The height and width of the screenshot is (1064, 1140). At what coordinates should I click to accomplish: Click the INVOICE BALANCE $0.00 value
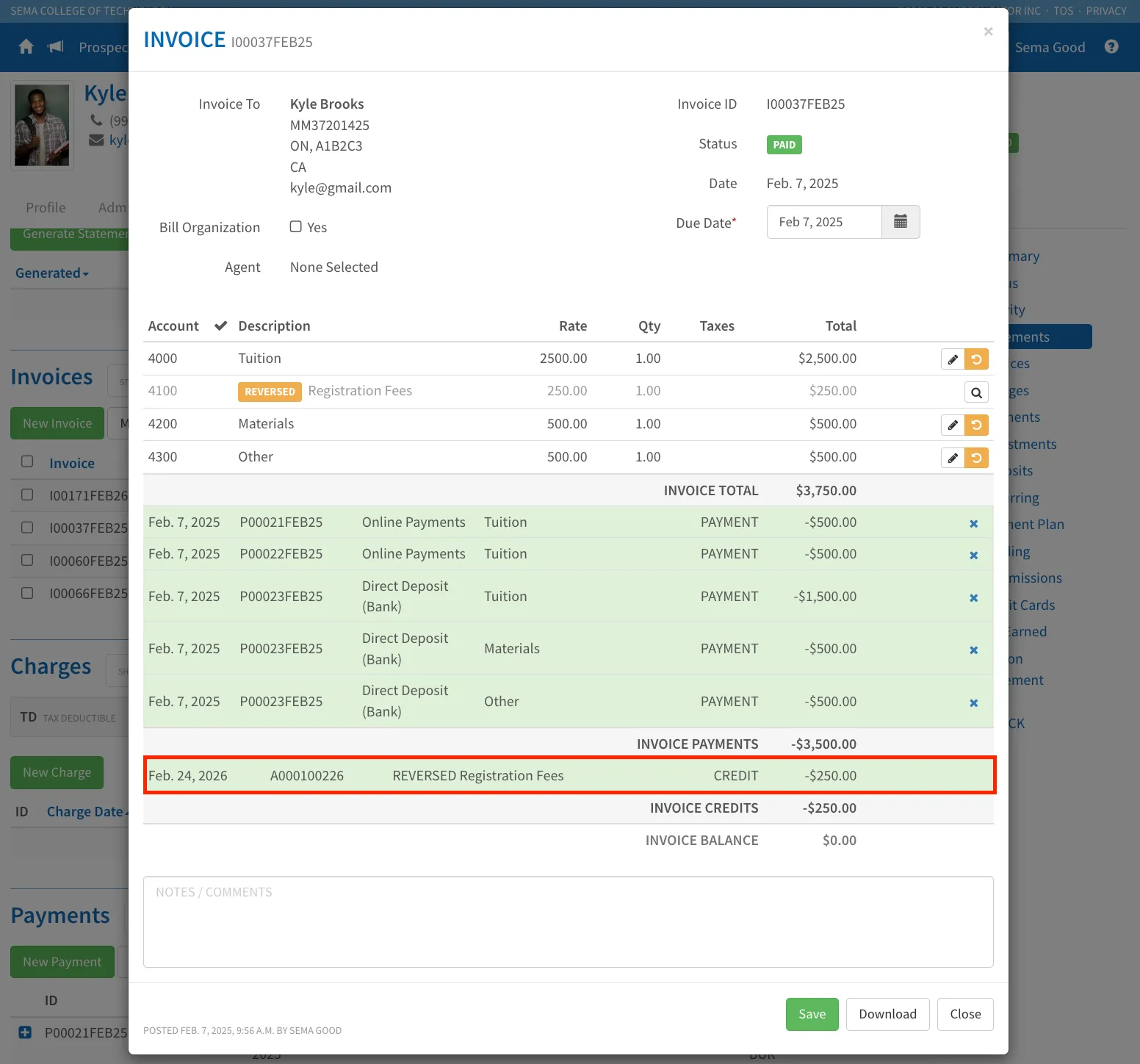[839, 840]
